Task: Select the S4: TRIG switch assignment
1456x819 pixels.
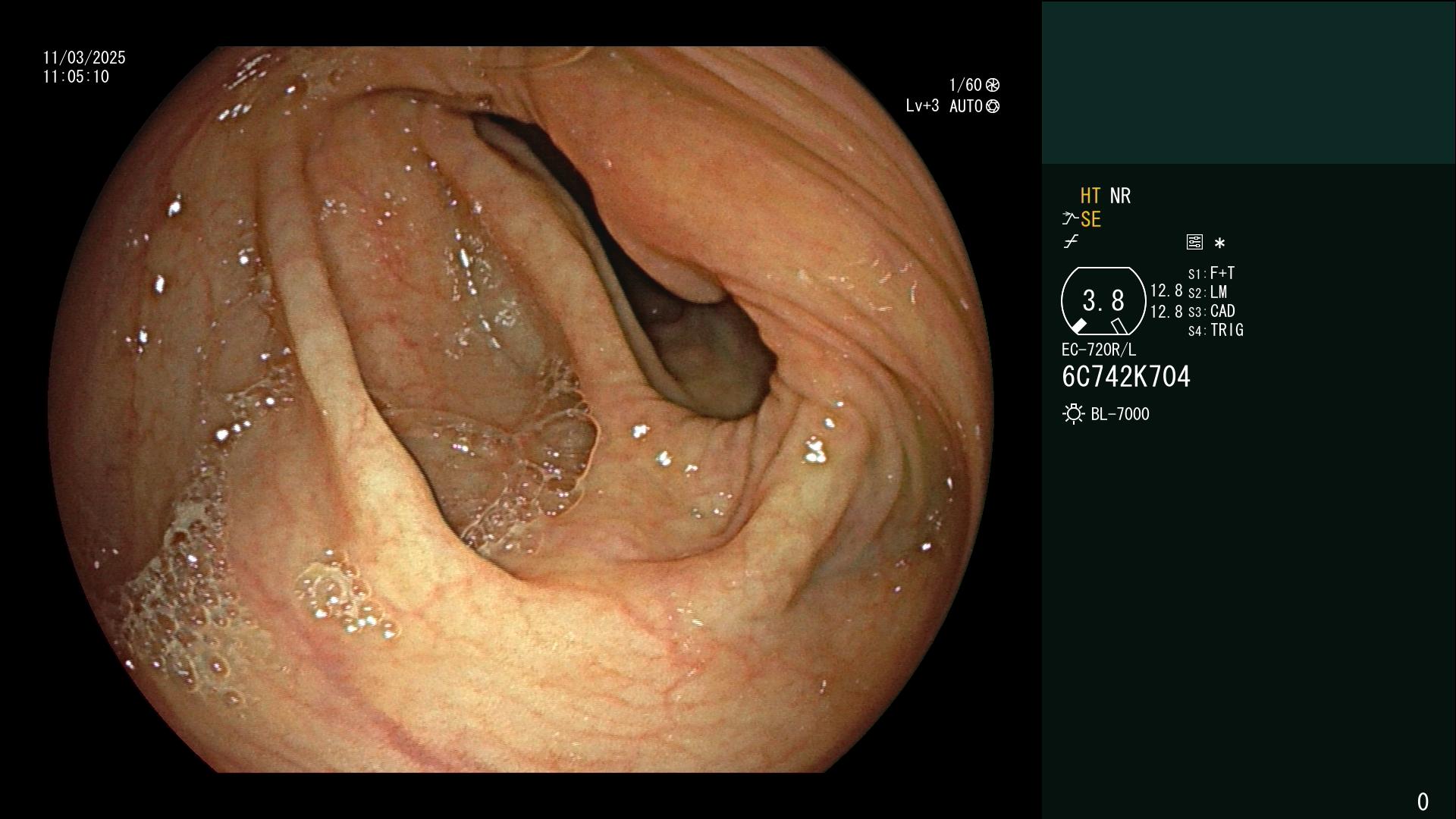Action: (1216, 330)
